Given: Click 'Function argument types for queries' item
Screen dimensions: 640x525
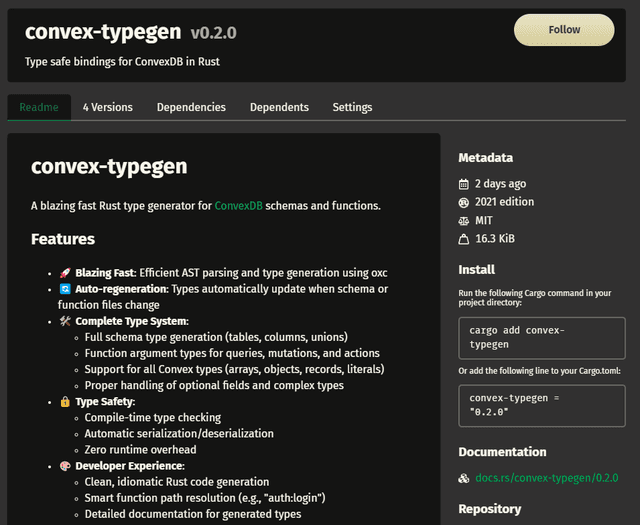Looking at the screenshot, I should [x=232, y=354].
